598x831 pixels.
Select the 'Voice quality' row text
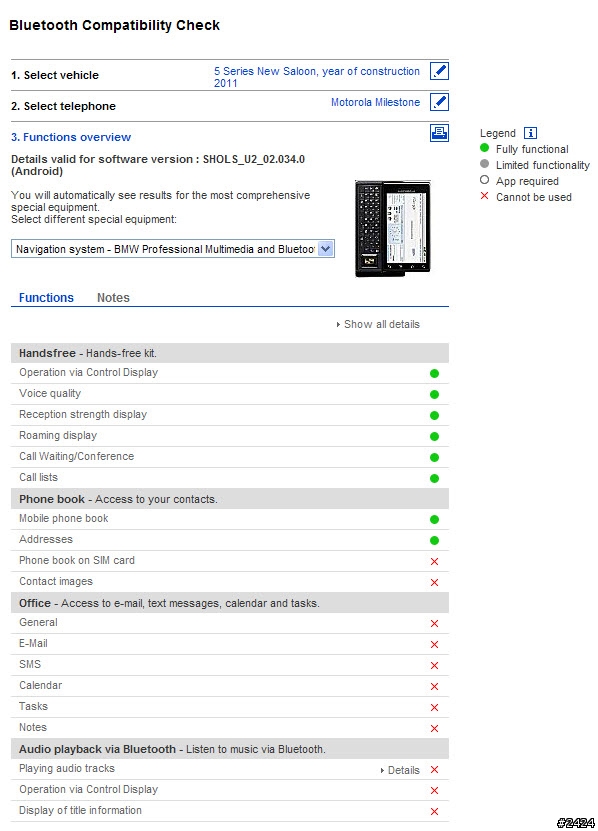50,393
